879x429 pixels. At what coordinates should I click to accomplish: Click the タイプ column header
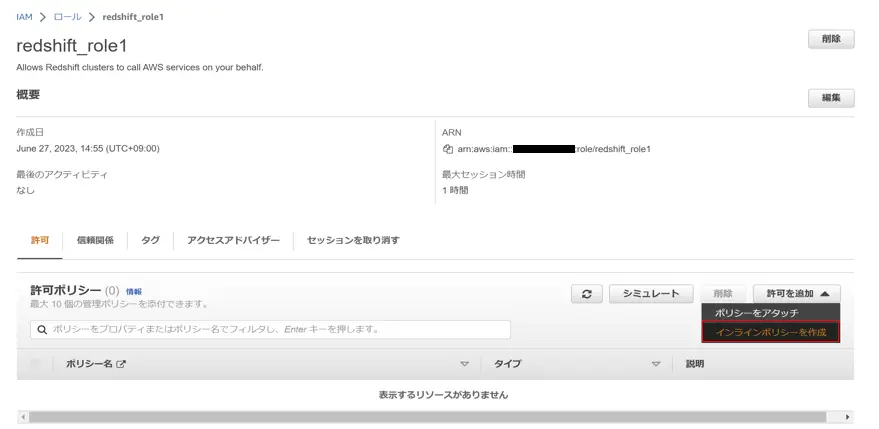click(507, 364)
